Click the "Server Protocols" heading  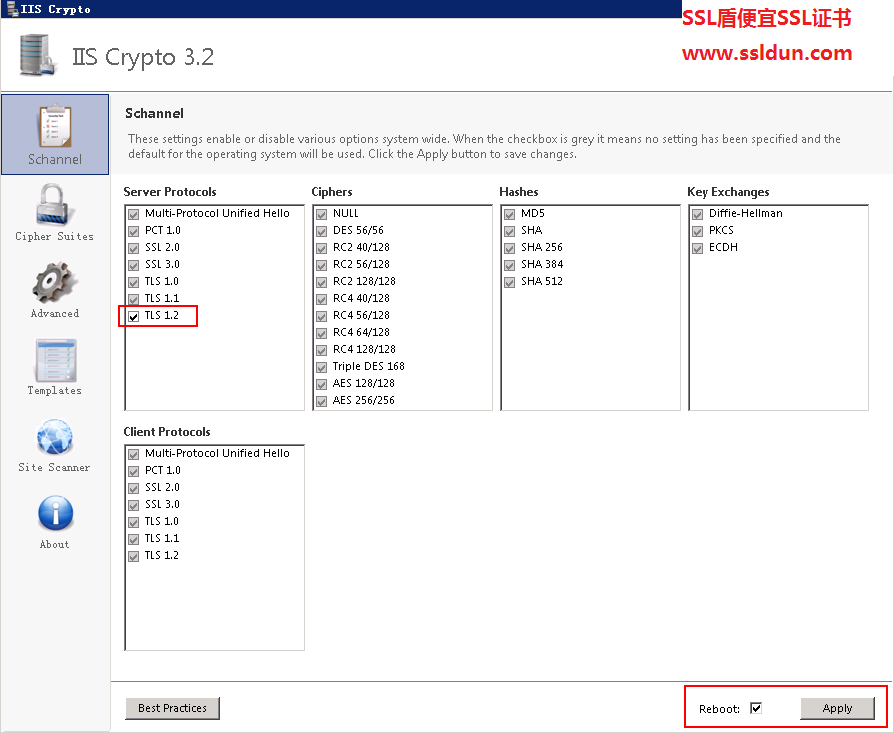[x=170, y=192]
